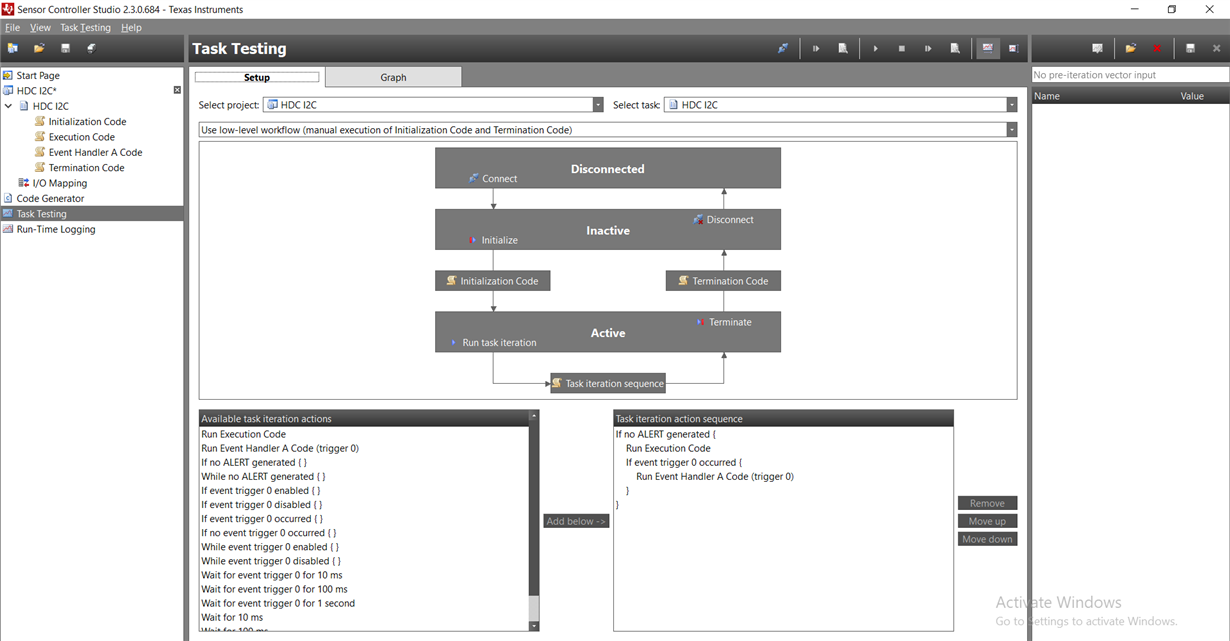Click the save floppy icon in right panel toolbar

tap(1190, 48)
